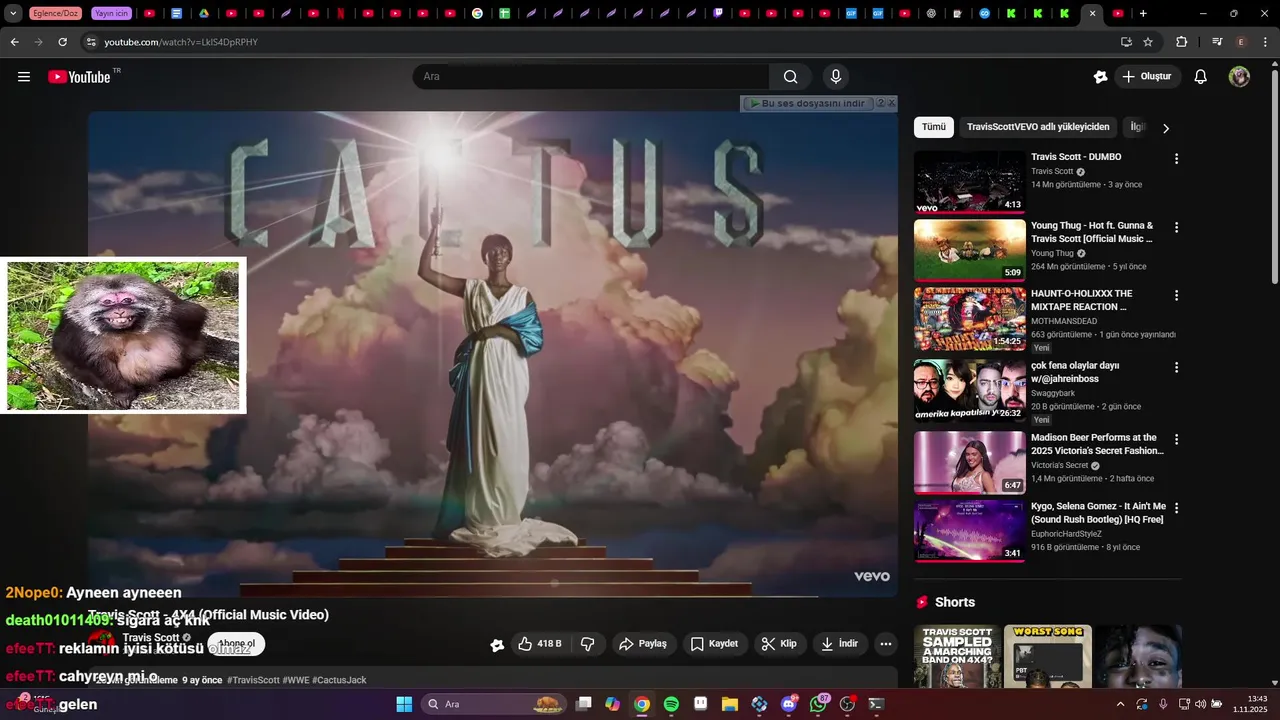
Task: Open the notifications bell
Action: [1201, 77]
